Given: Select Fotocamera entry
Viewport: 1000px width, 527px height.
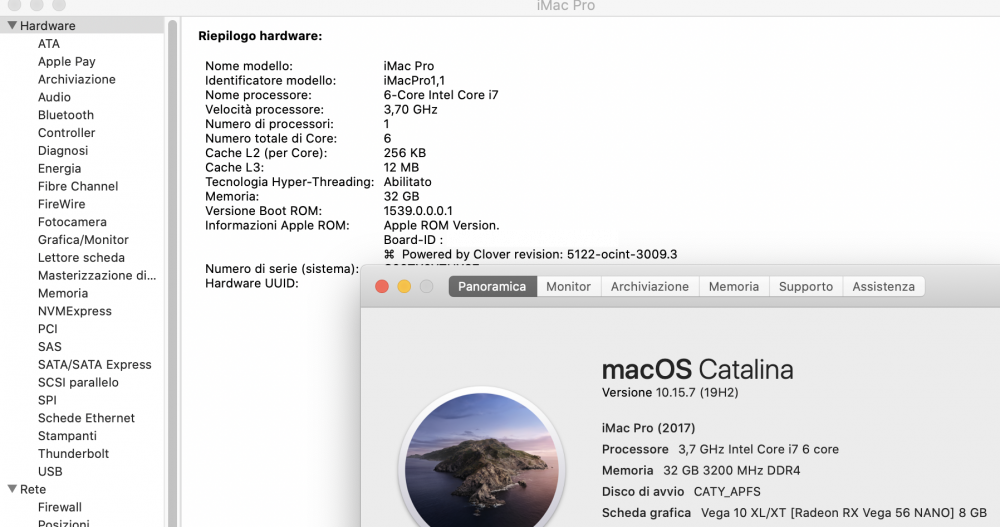Looking at the screenshot, I should 72,222.
